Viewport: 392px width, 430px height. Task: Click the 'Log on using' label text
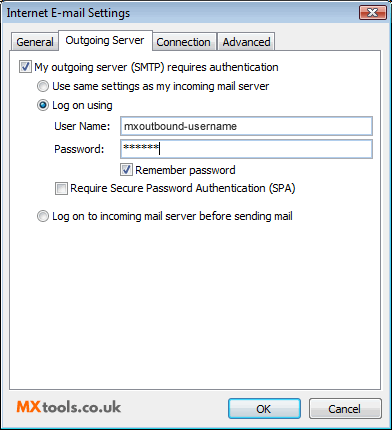(82, 105)
